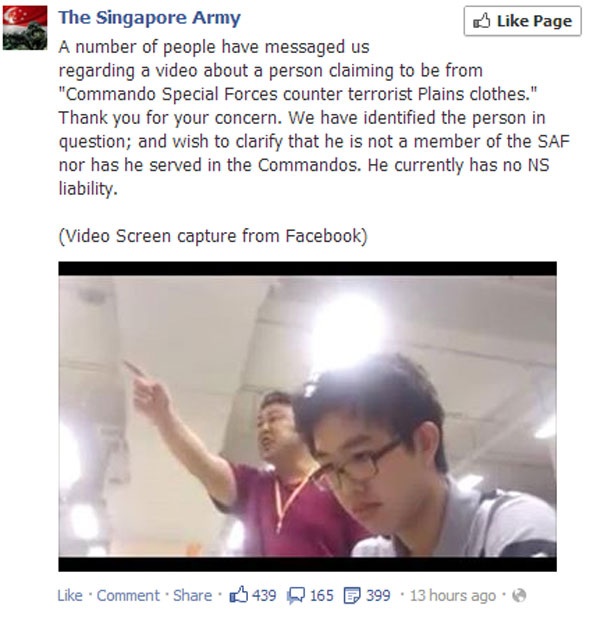Click the Like Page button

522,21
